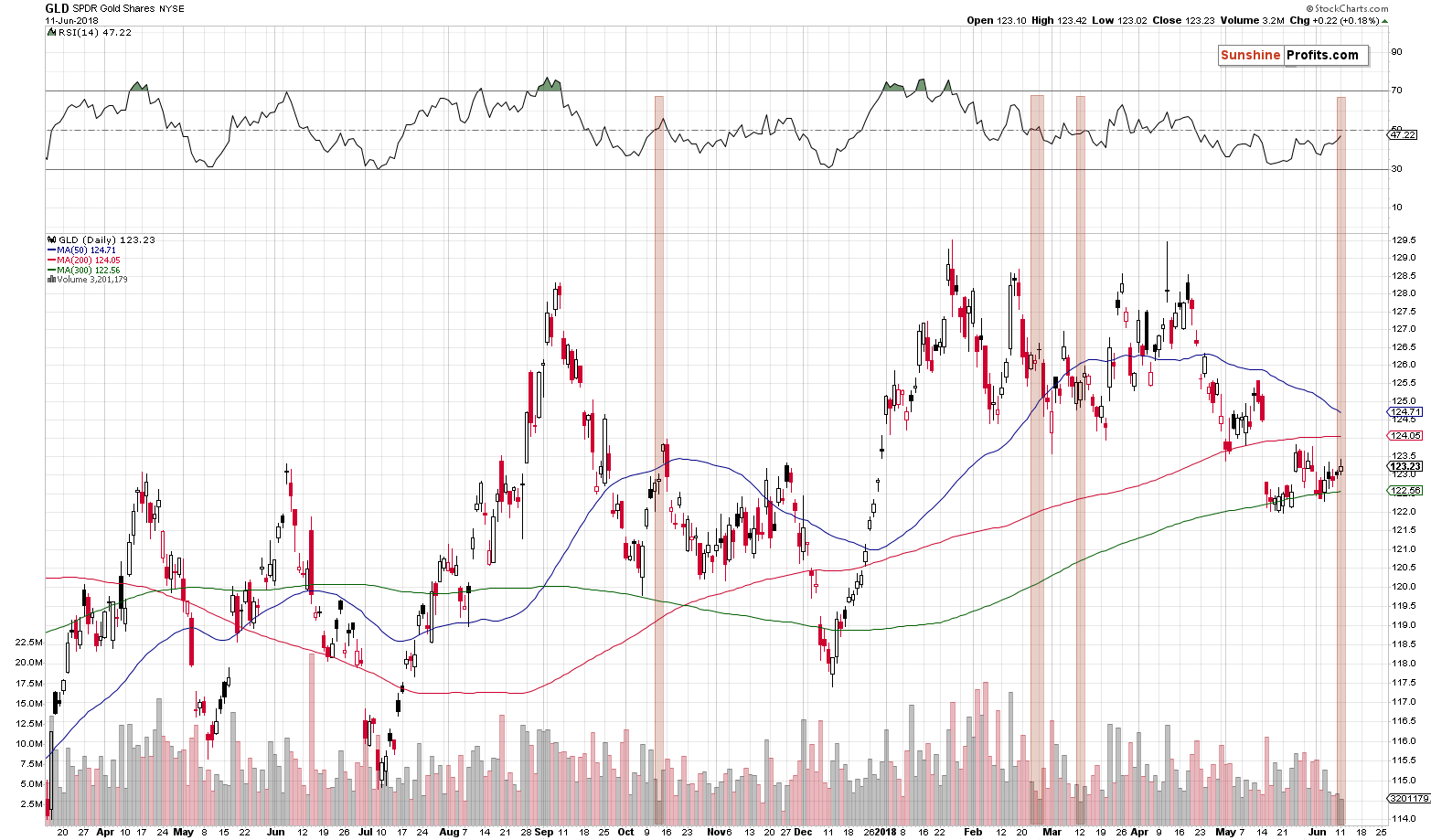Viewport: 1431px width, 840px height.
Task: Click the red '124.05' price tag on right axis
Action: pos(1404,436)
